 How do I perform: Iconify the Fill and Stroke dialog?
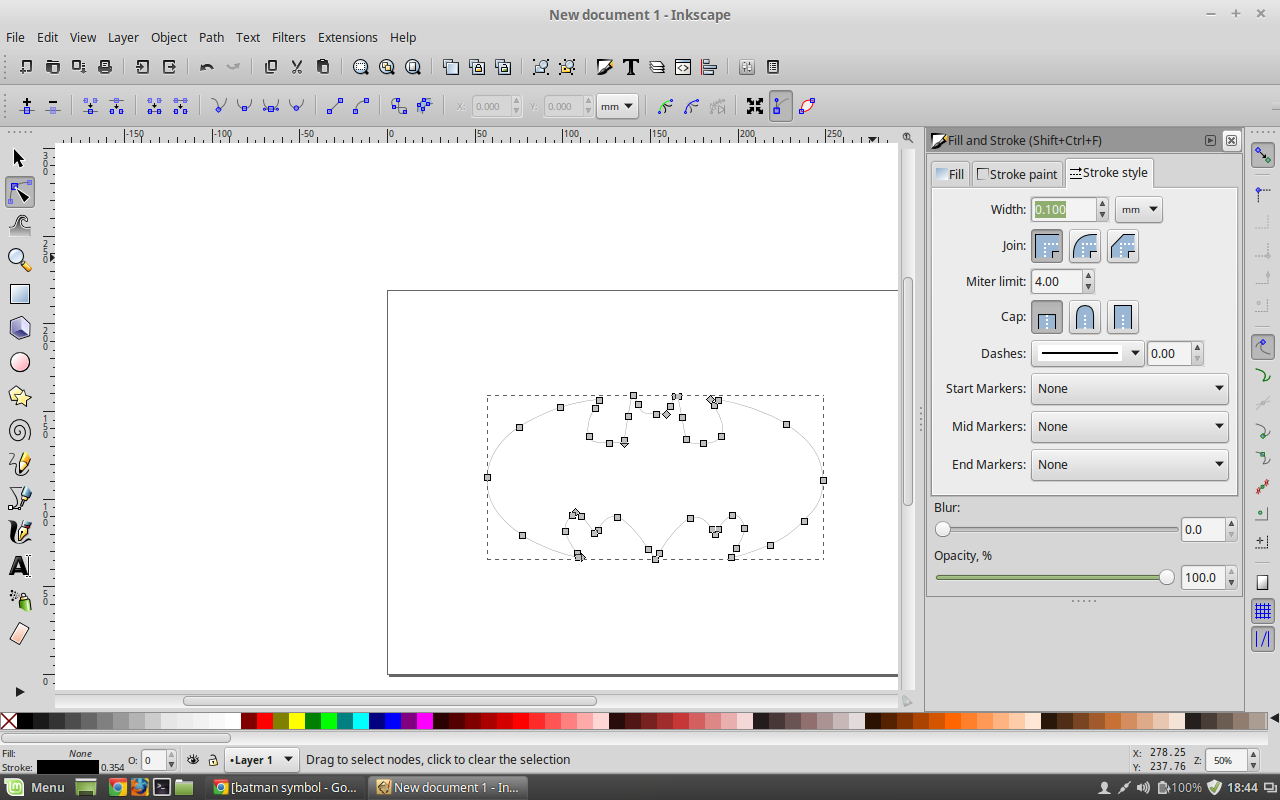point(1210,141)
